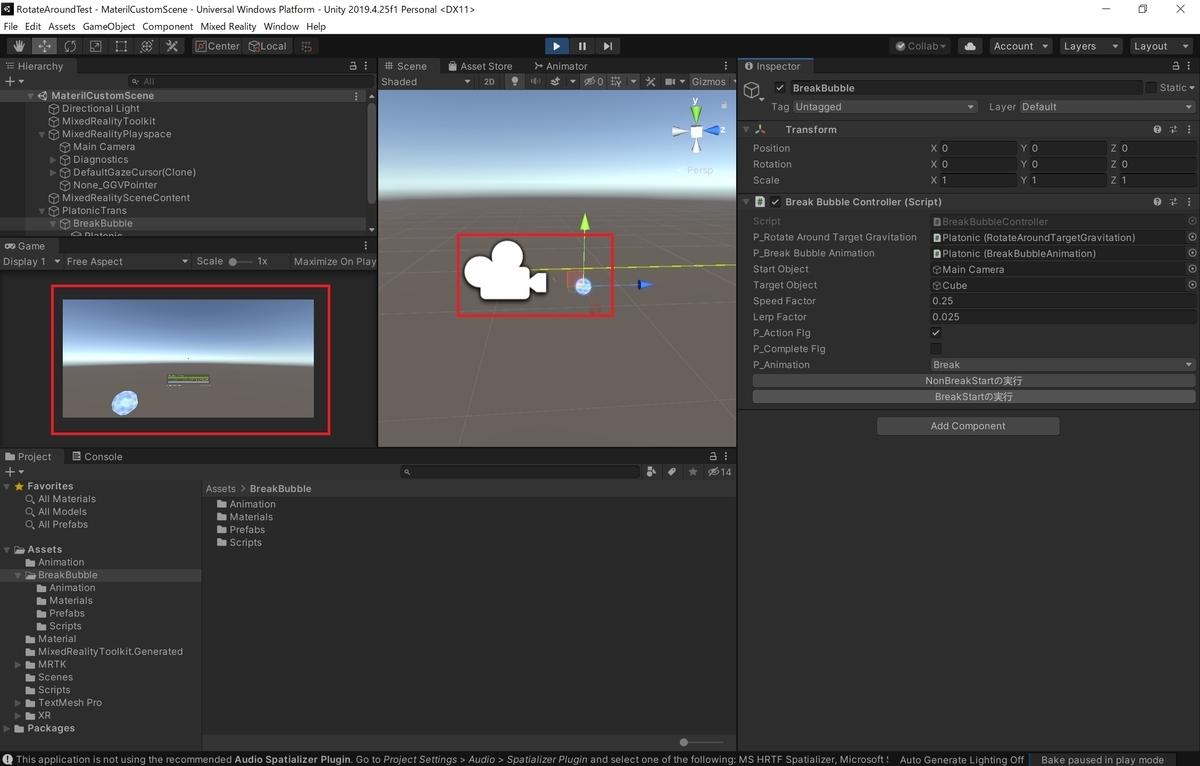
Task: Click search by type icon in Project
Action: tap(652, 472)
